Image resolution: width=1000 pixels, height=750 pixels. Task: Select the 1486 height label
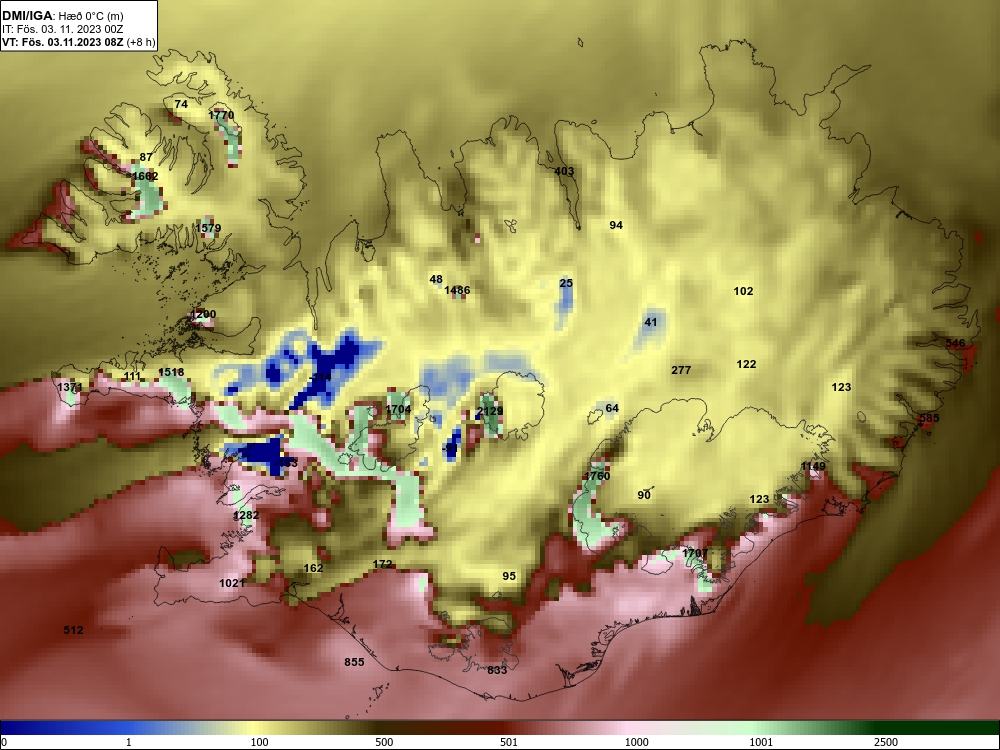click(457, 290)
